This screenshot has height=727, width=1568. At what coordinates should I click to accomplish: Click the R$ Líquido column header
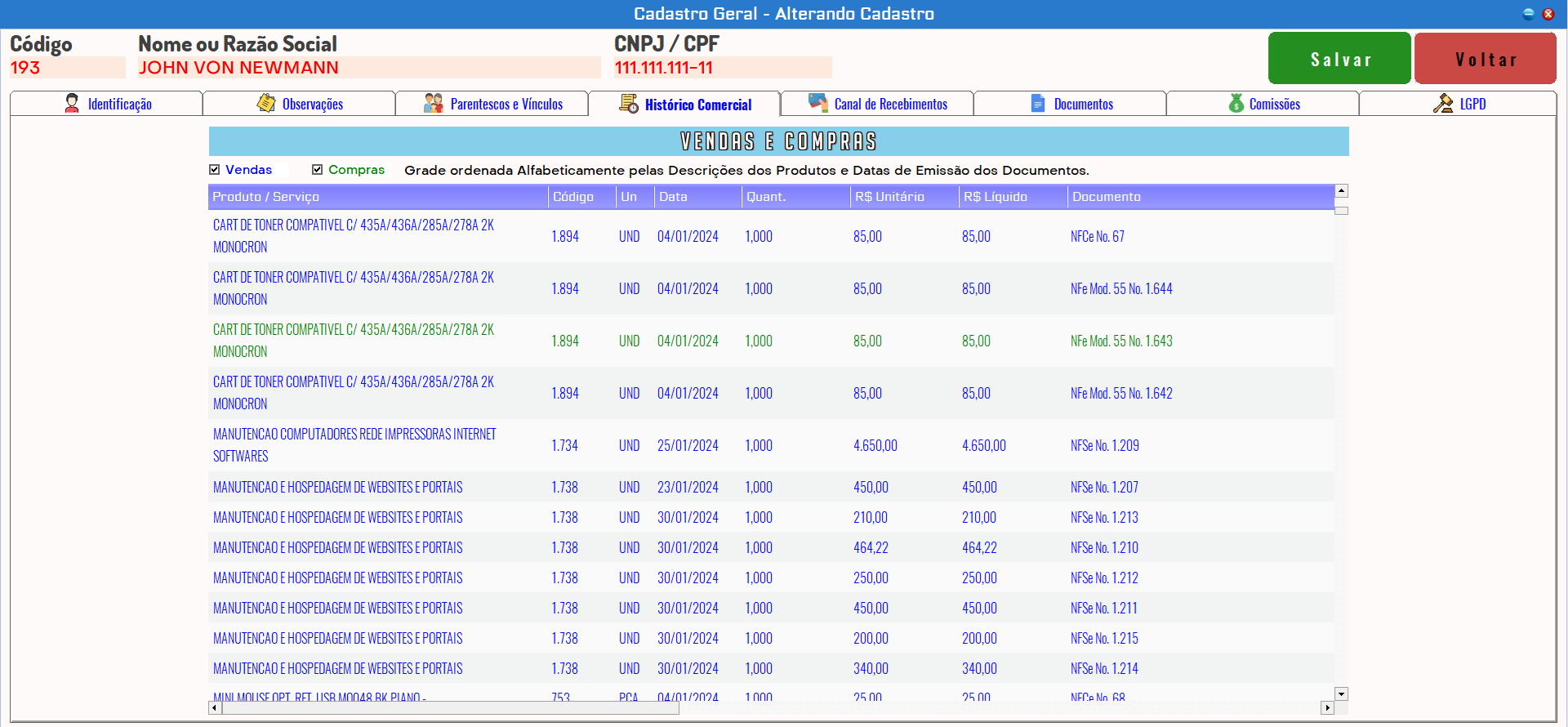click(1013, 197)
